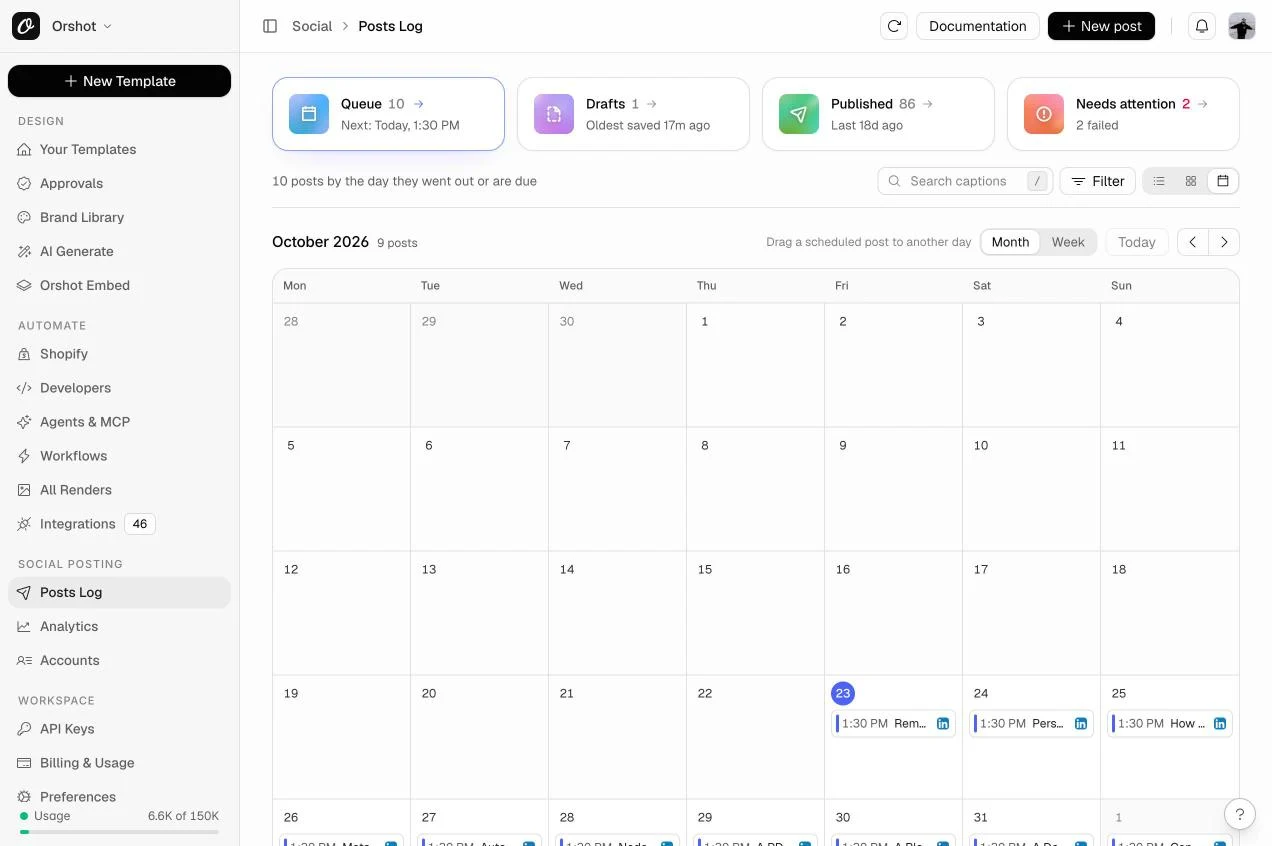Open the 1:30 PM post on October 23
The image size is (1272, 846).
(893, 723)
